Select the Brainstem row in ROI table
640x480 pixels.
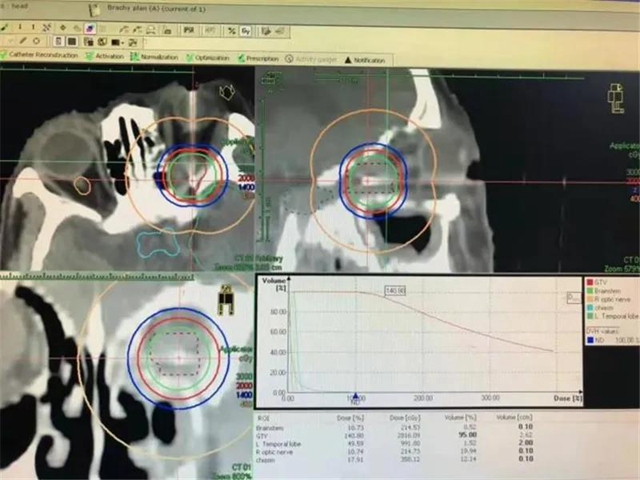394,427
